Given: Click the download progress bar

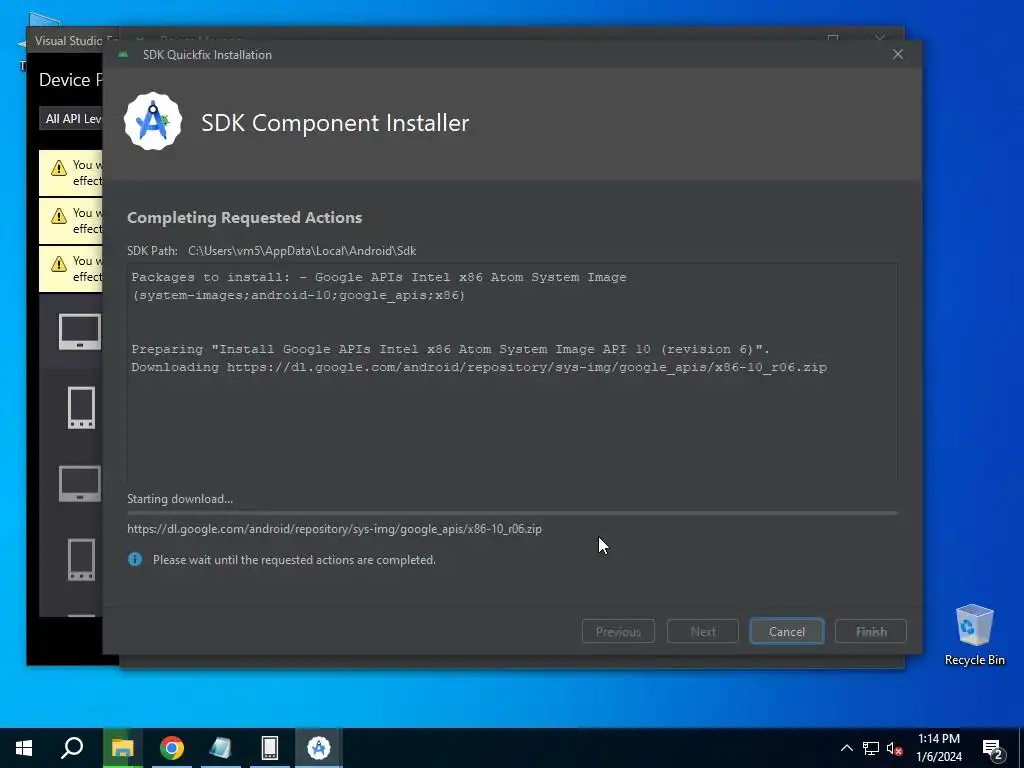Looking at the screenshot, I should click(x=512, y=513).
